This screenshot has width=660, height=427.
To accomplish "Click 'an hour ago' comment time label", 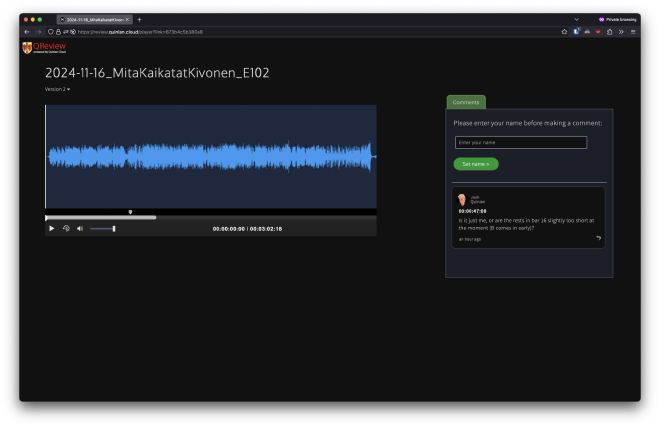I will [469, 239].
